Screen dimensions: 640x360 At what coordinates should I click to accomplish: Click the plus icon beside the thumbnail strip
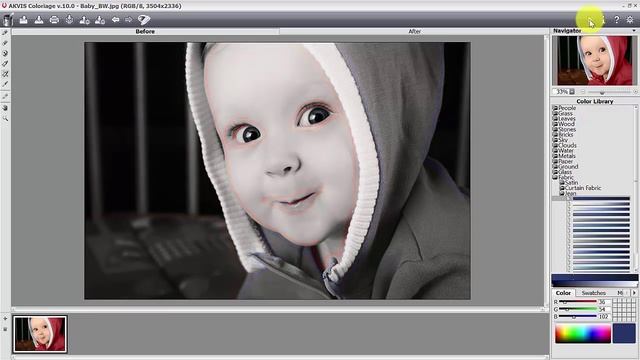pos(5,318)
